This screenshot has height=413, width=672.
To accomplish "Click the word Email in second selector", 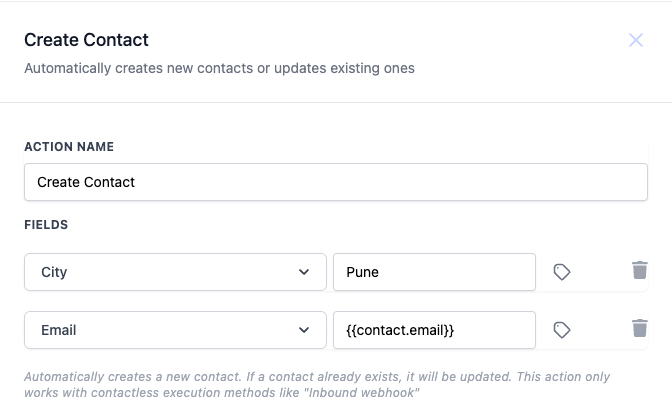I will click(59, 330).
